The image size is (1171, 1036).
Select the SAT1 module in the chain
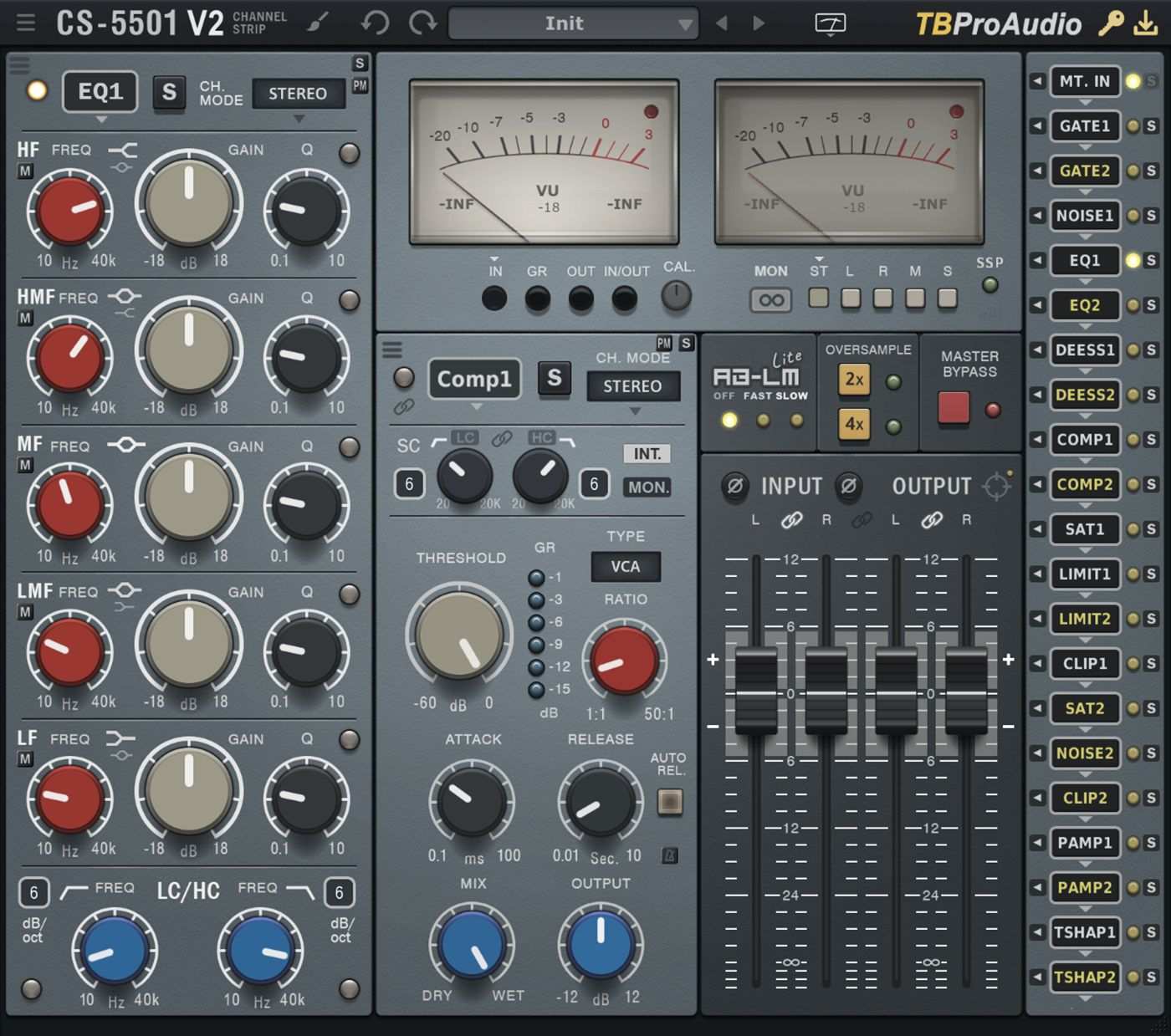(1084, 528)
